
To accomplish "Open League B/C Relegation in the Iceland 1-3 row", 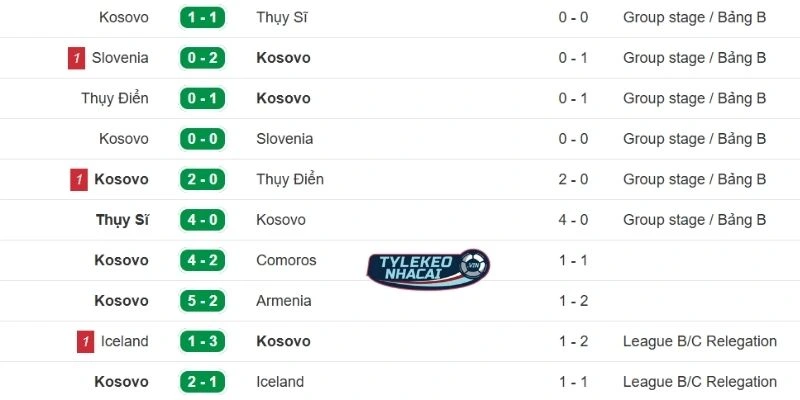I will coord(699,342).
